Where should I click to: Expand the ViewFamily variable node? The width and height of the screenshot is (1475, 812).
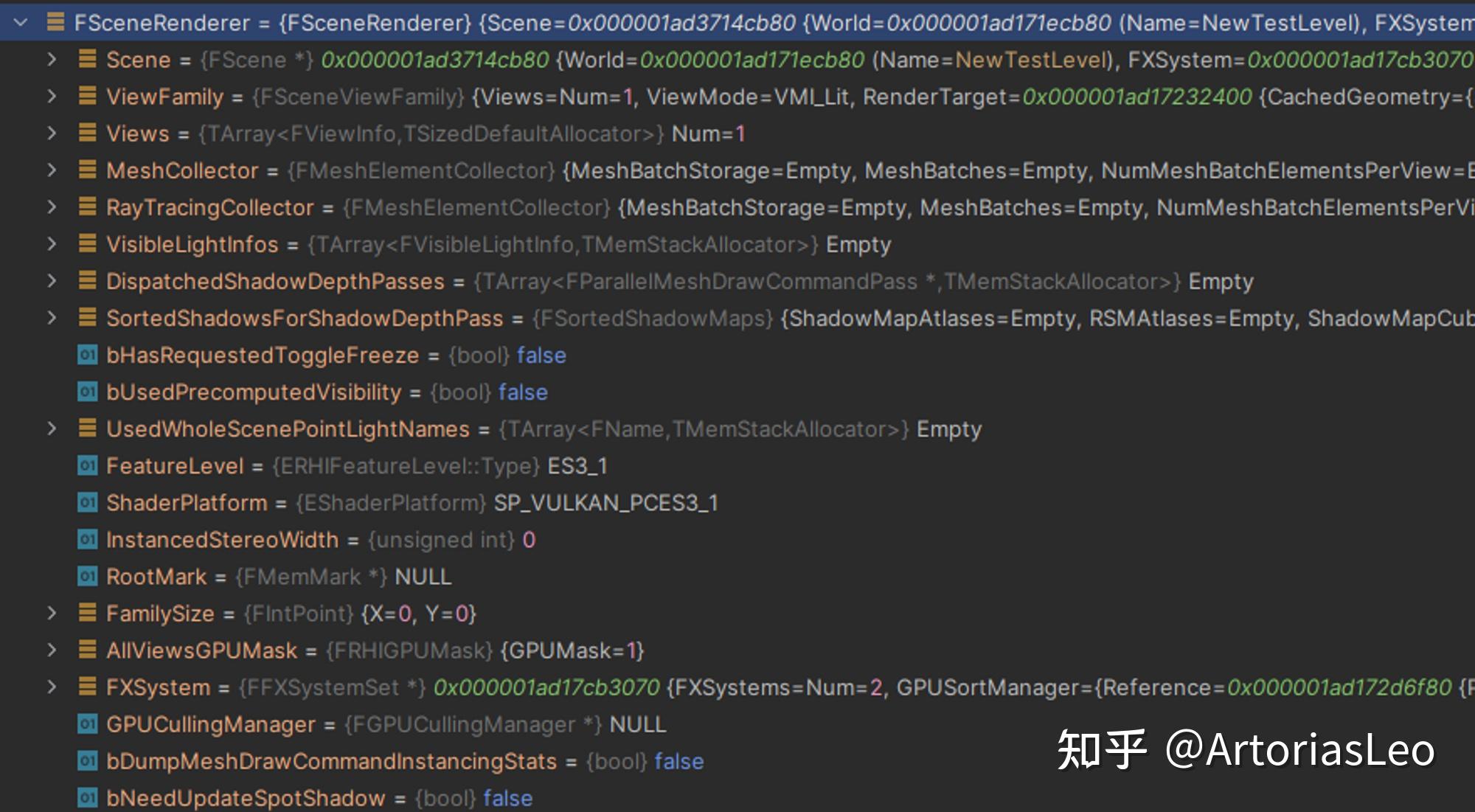tap(52, 96)
